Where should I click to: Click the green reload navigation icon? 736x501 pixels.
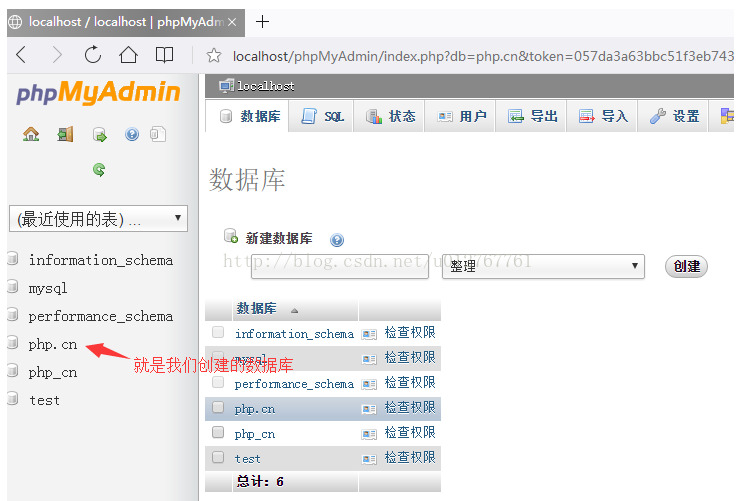tap(99, 170)
